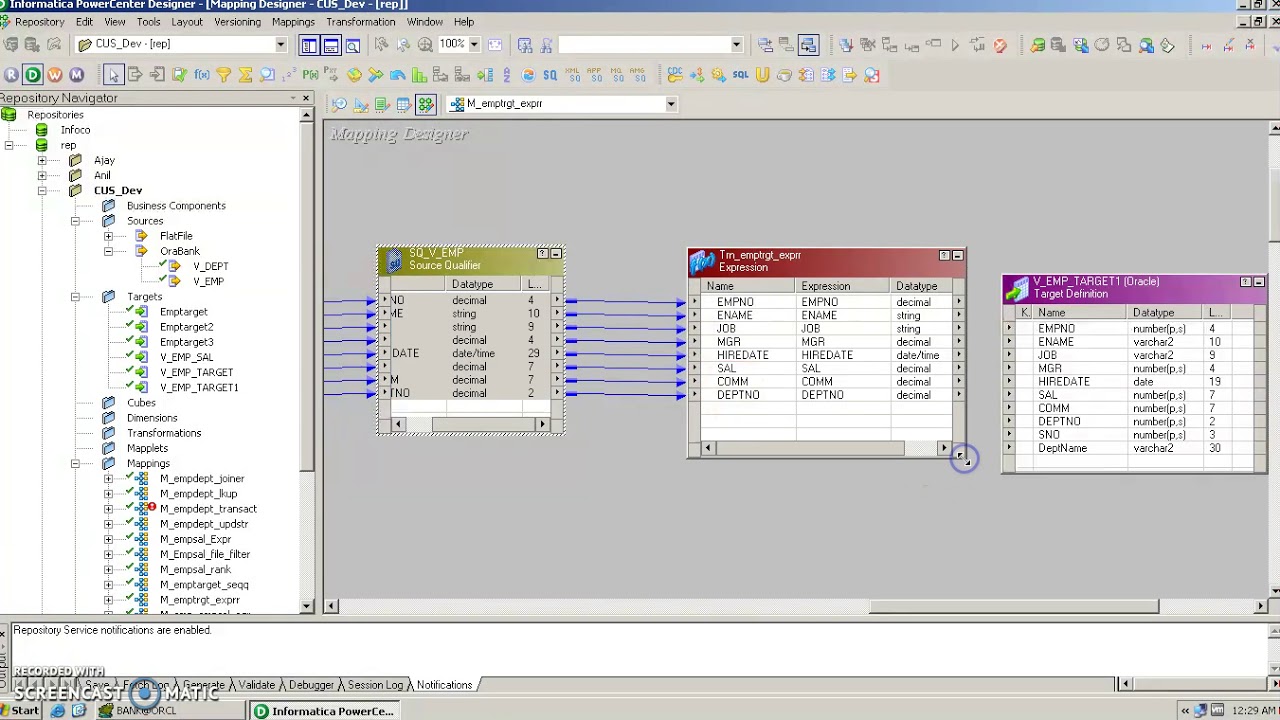This screenshot has width=1280, height=720.
Task: Click the HIREDATE port in the Expression transformation
Action: 742,355
